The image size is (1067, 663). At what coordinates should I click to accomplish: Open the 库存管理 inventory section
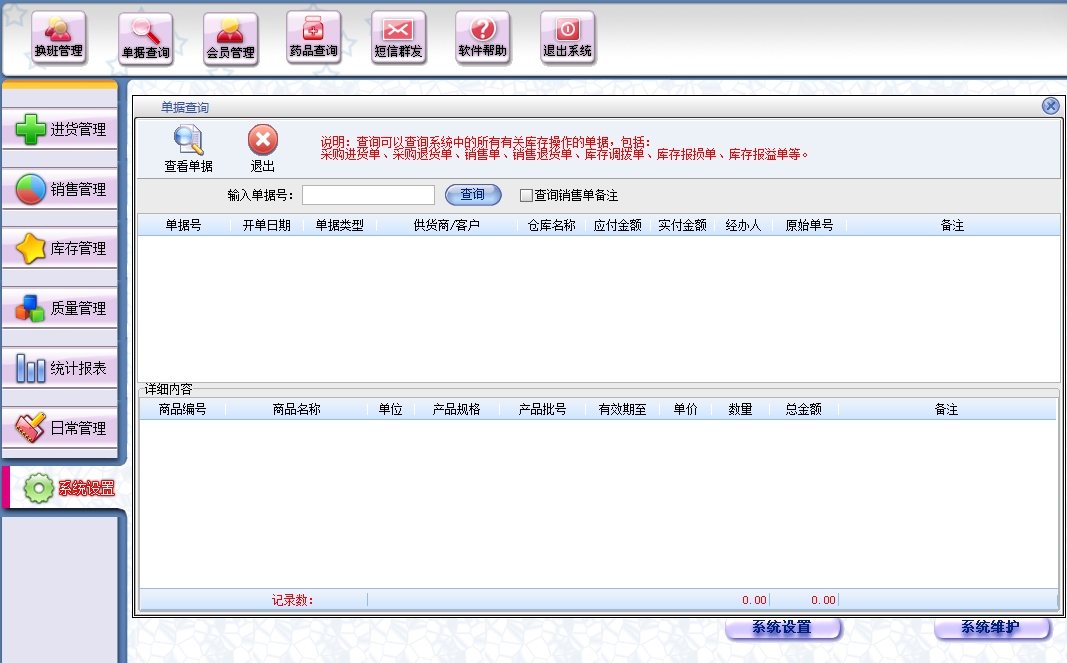coord(60,248)
